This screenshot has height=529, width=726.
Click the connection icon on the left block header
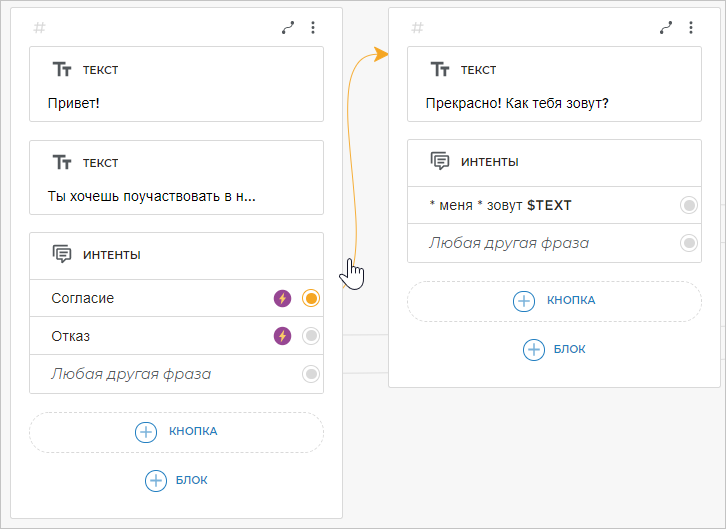pyautogui.click(x=288, y=28)
